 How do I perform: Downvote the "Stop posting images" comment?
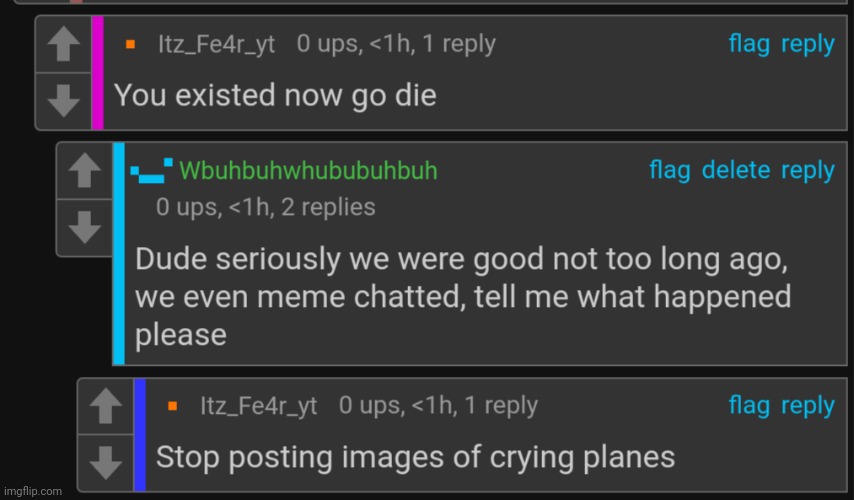click(x=105, y=461)
